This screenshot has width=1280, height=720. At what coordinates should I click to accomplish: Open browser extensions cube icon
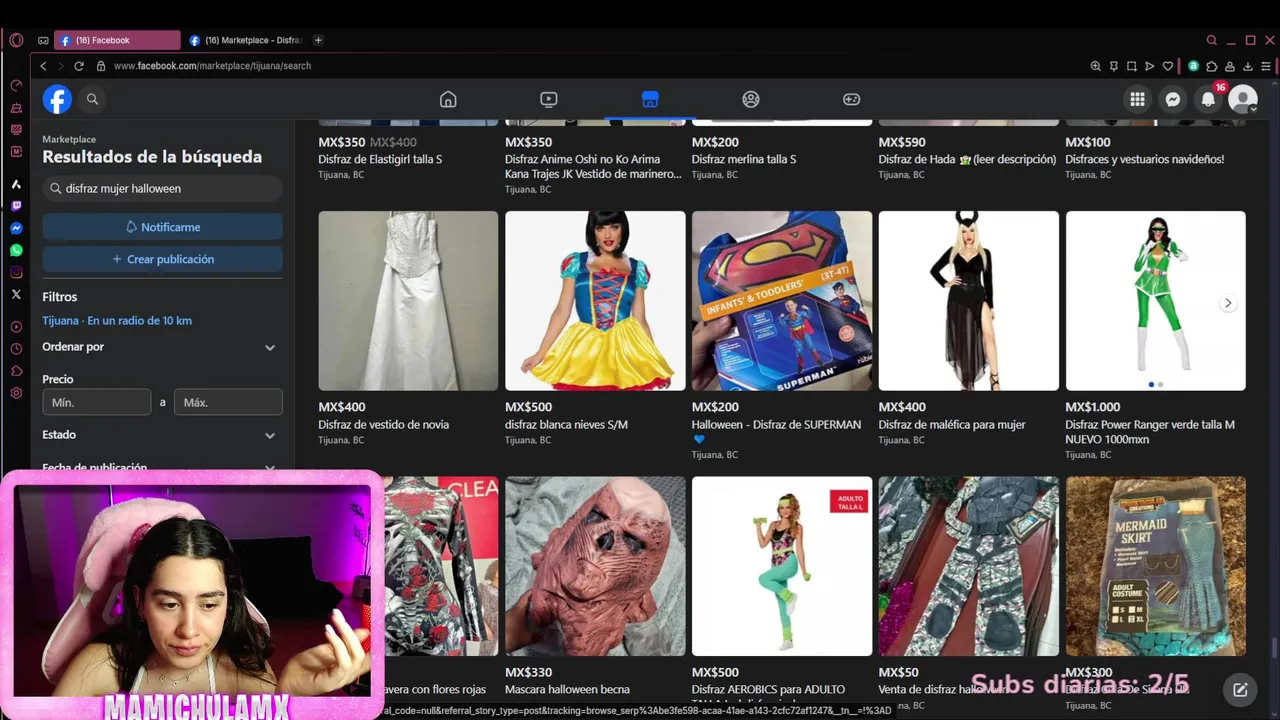tap(1212, 66)
